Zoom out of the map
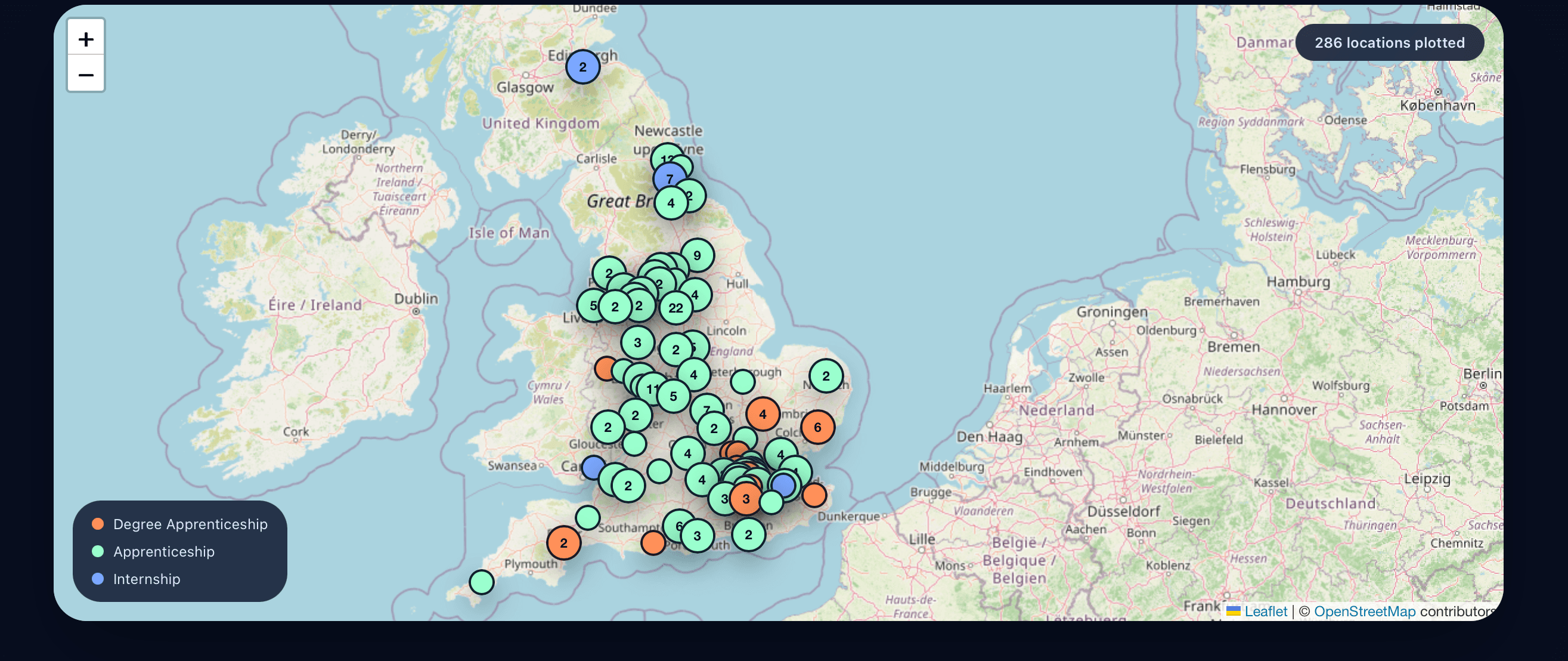This screenshot has width=1568, height=661. (86, 75)
